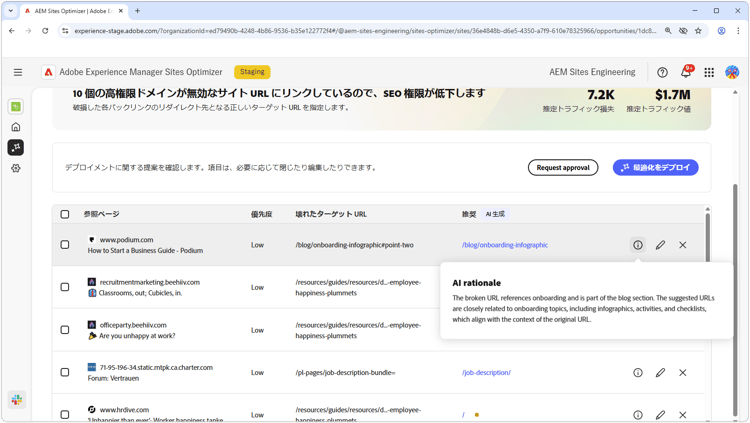Toggle the select-all header checkbox
Viewport: 750px width, 423px height.
[65, 214]
